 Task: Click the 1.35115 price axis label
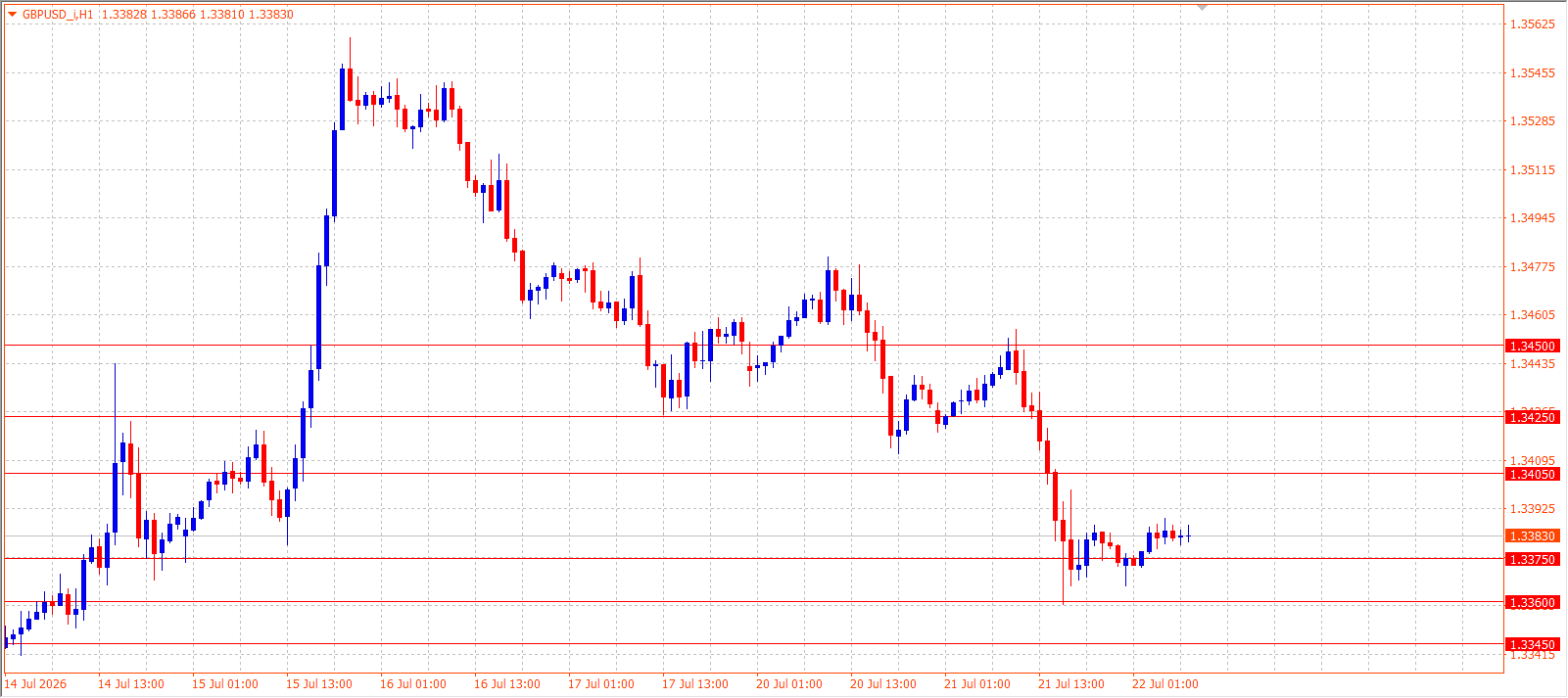tap(1532, 170)
